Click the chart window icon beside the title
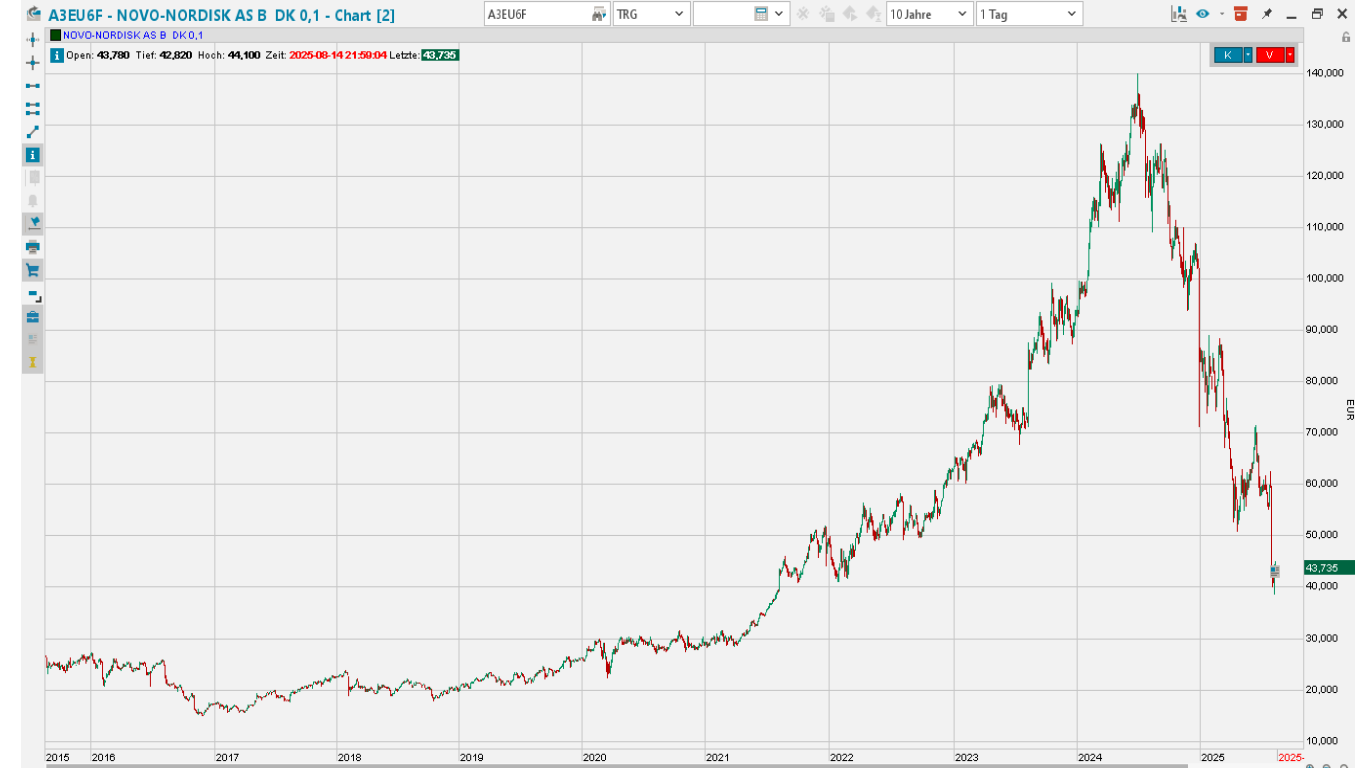The width and height of the screenshot is (1366, 768). [34, 14]
